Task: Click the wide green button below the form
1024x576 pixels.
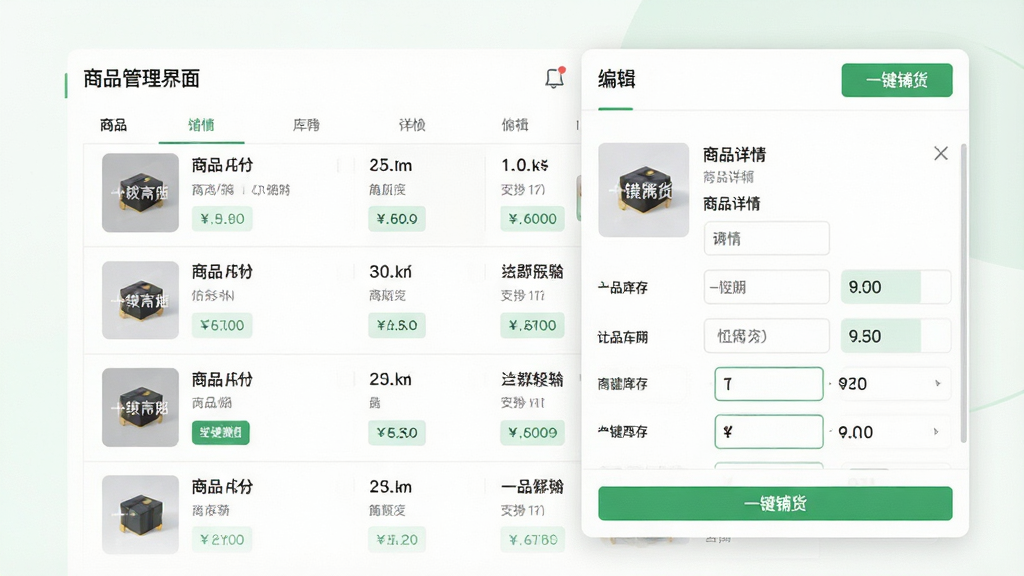Action: [775, 504]
